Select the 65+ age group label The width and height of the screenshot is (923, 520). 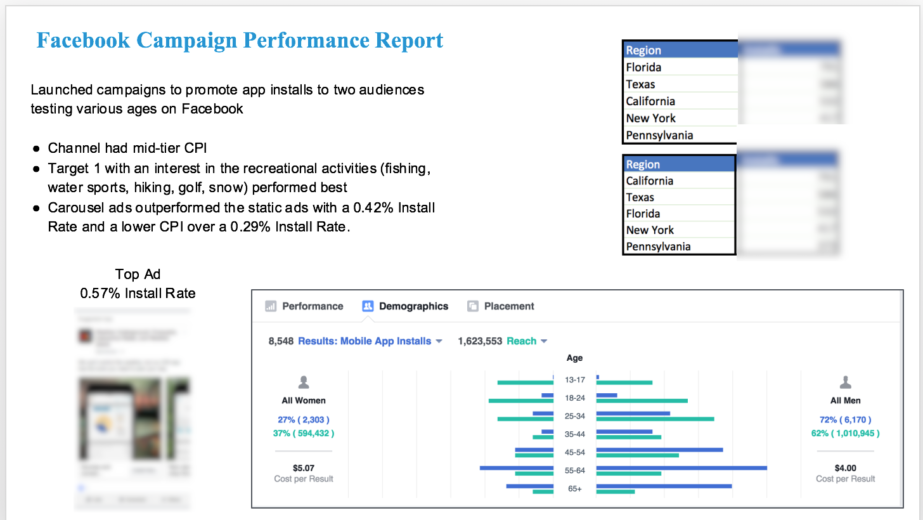pos(575,489)
